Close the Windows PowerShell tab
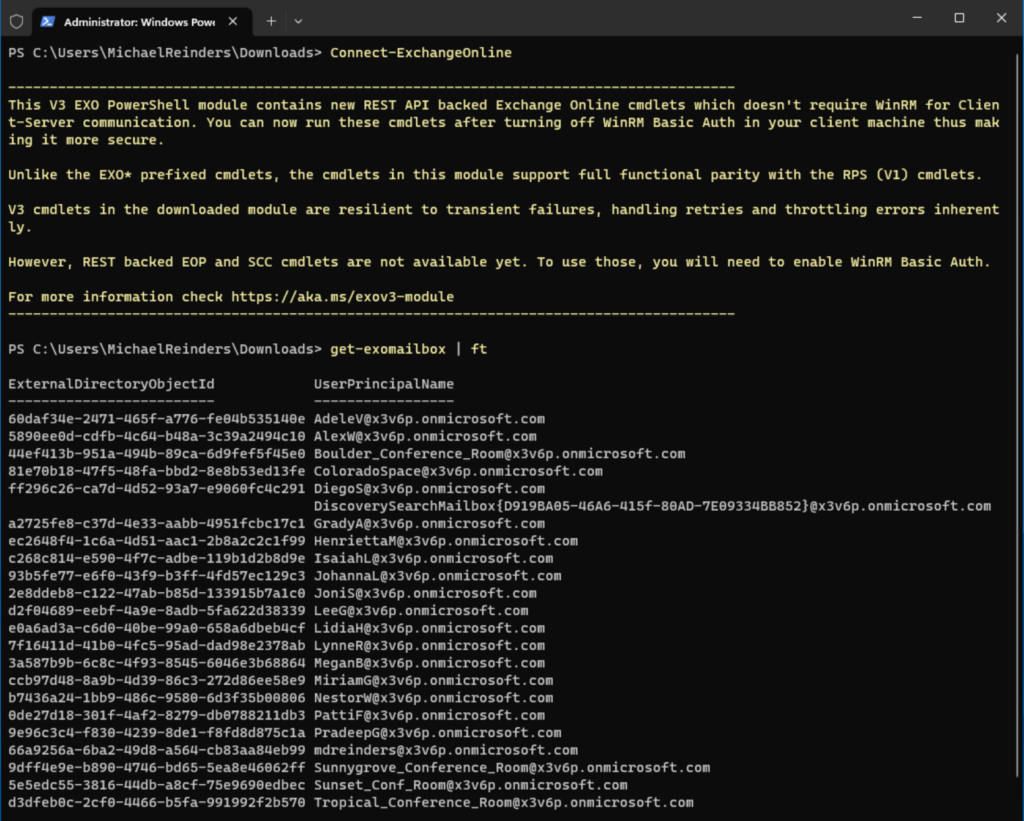This screenshot has height=821, width=1024. (x=233, y=22)
